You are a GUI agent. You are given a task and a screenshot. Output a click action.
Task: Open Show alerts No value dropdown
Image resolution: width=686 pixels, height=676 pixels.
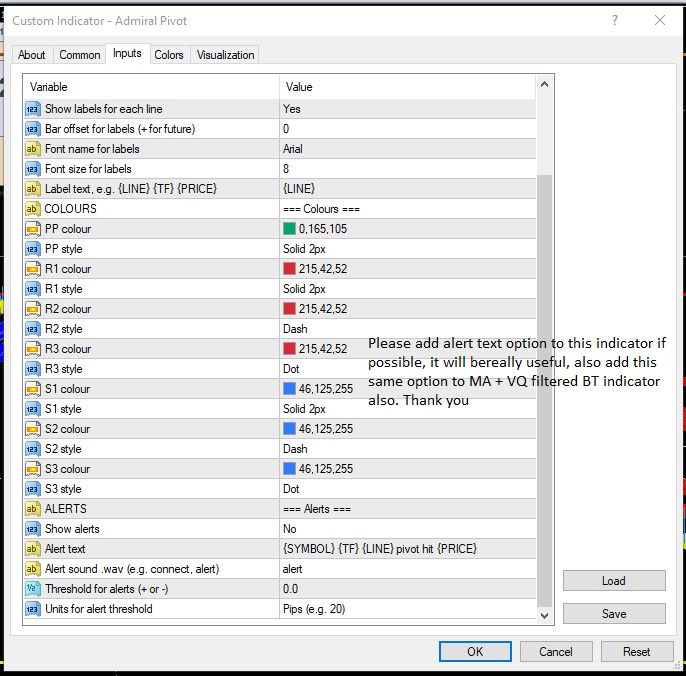[x=407, y=529]
